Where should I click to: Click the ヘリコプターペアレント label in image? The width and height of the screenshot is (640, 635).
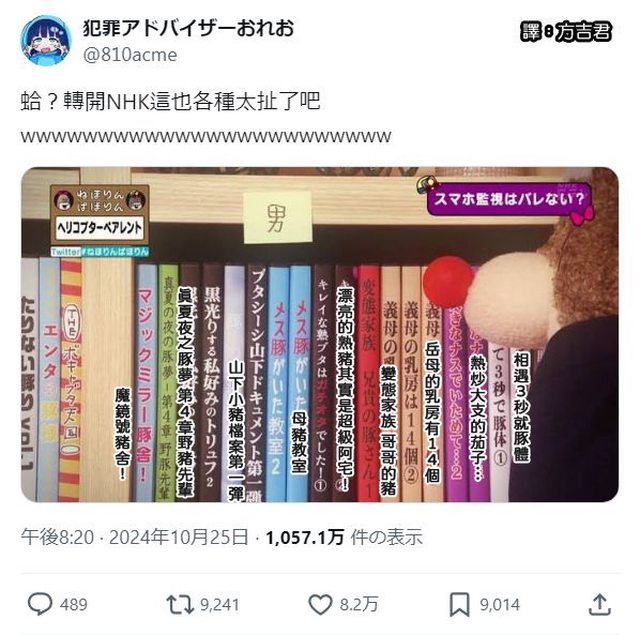pos(100,227)
